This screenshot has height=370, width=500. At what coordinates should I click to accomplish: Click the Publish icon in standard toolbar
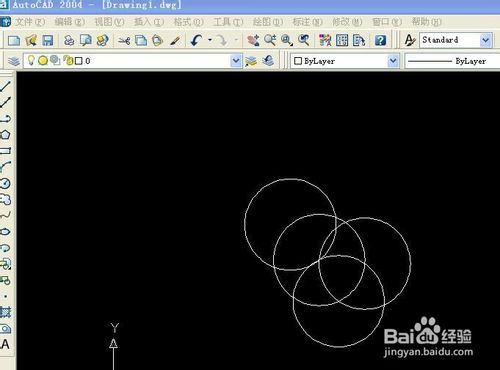102,41
